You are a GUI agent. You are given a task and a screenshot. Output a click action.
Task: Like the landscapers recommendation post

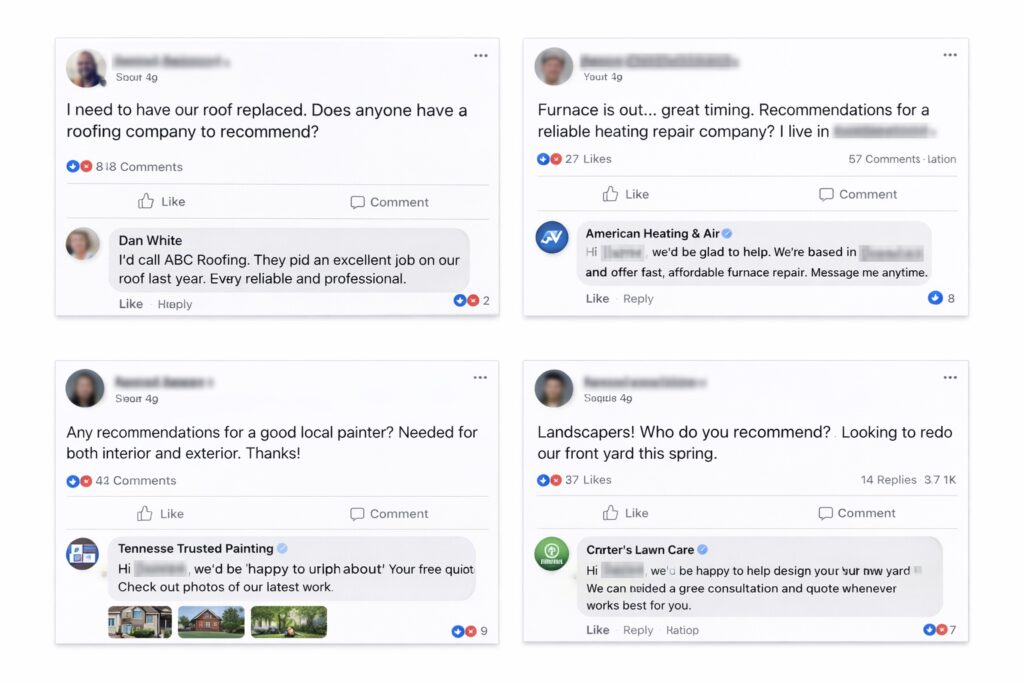[x=625, y=513]
